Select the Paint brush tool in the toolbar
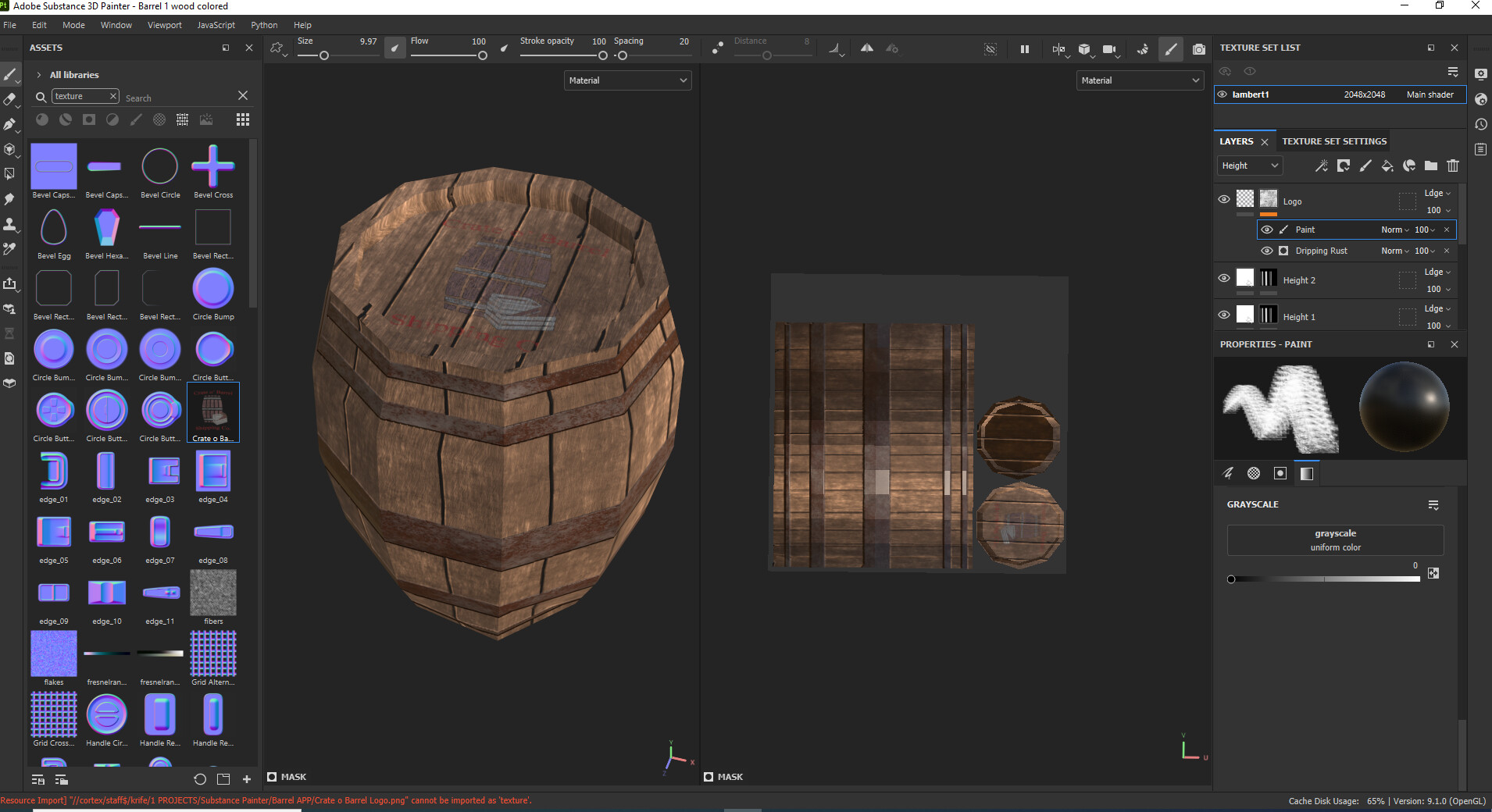The image size is (1492, 812). coord(10,74)
